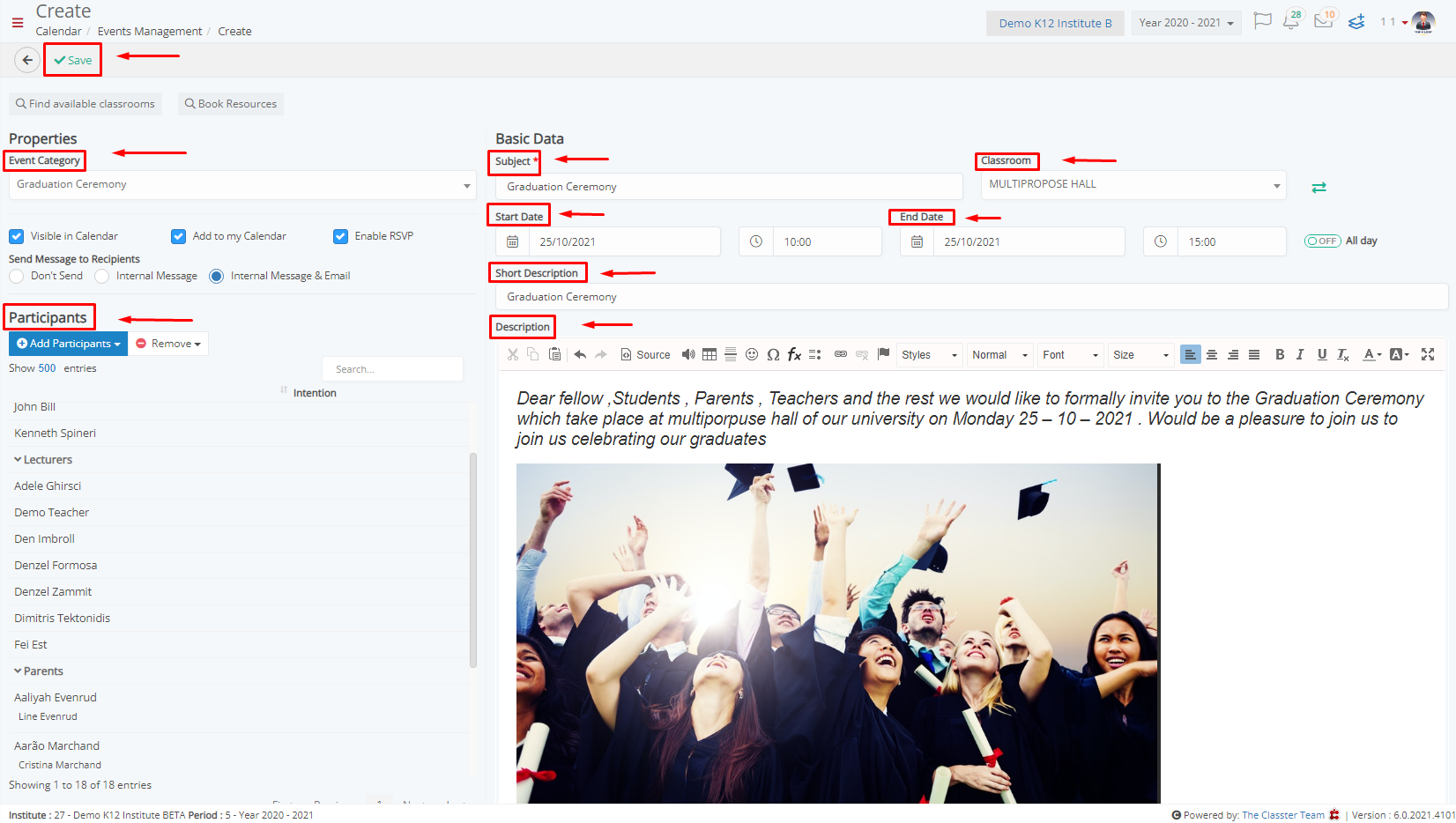Open the Year 2020 - 2021 dropdown

(x=1186, y=23)
